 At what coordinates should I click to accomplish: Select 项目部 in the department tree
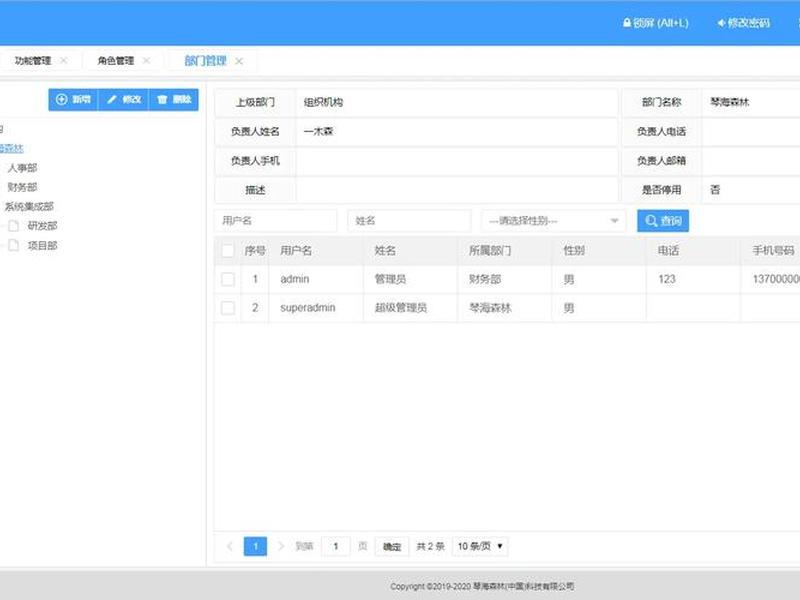pyautogui.click(x=42, y=245)
